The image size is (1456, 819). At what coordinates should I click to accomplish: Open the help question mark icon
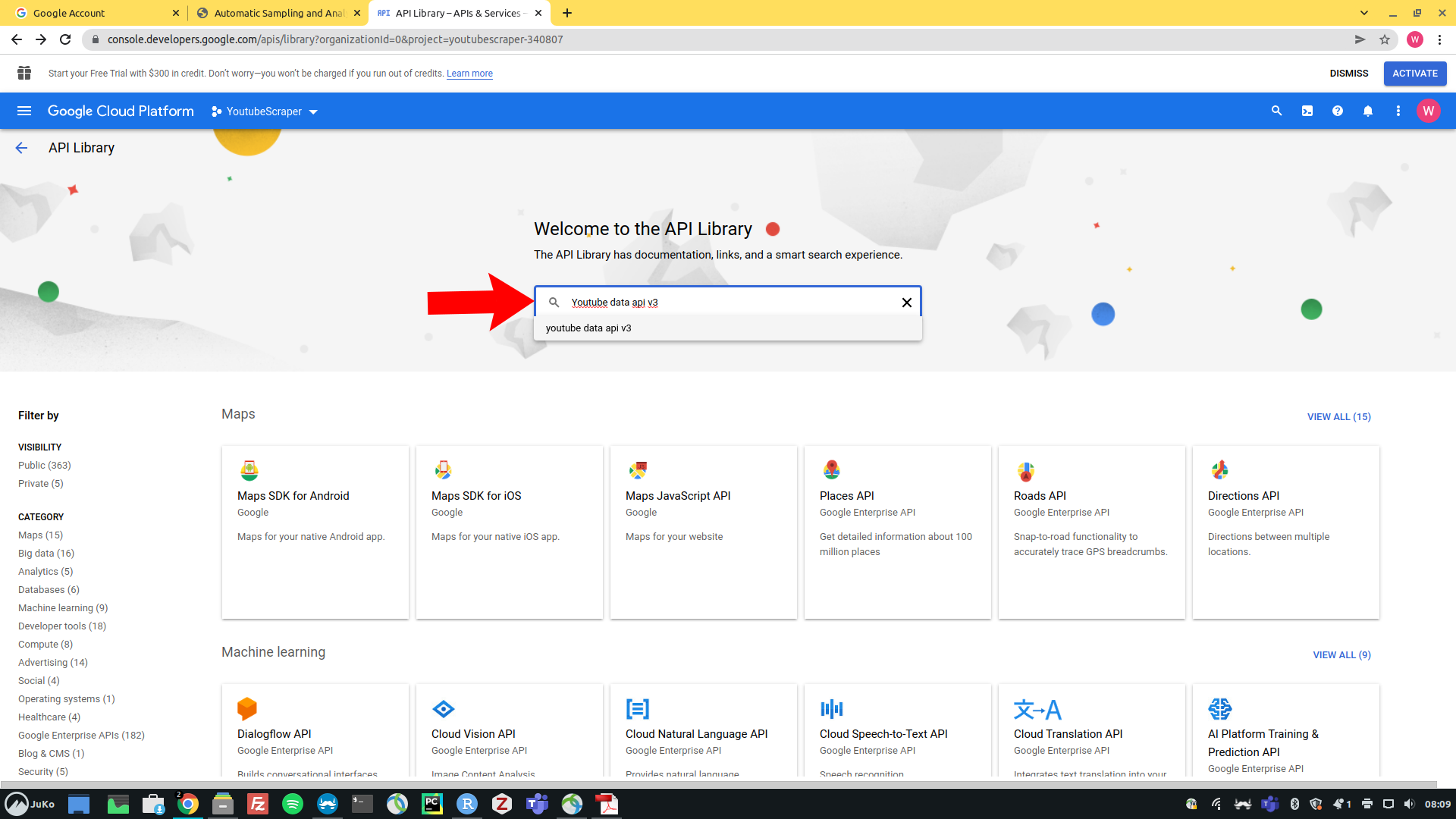coord(1338,111)
